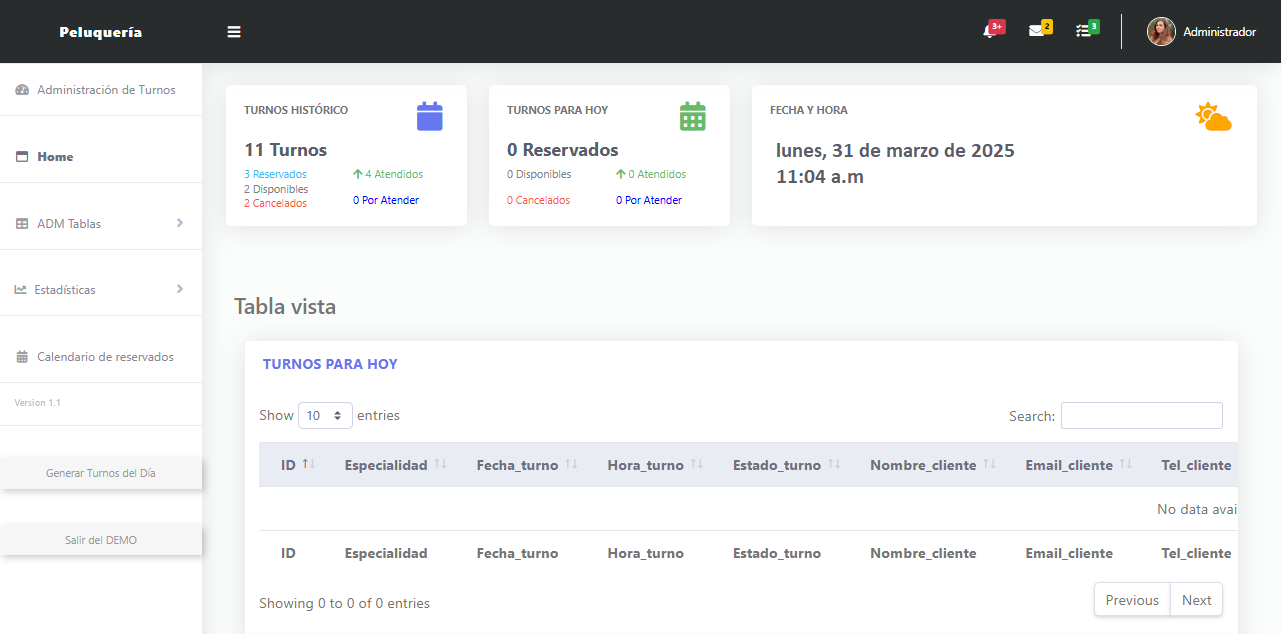This screenshot has height=634, width=1282.
Task: Click the hamburger menu toggle icon
Action: click(234, 32)
